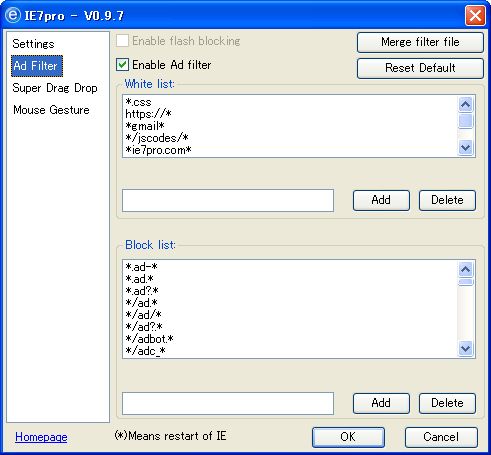Focus the block list entry input field
This screenshot has height=455, width=491.
coord(228,403)
